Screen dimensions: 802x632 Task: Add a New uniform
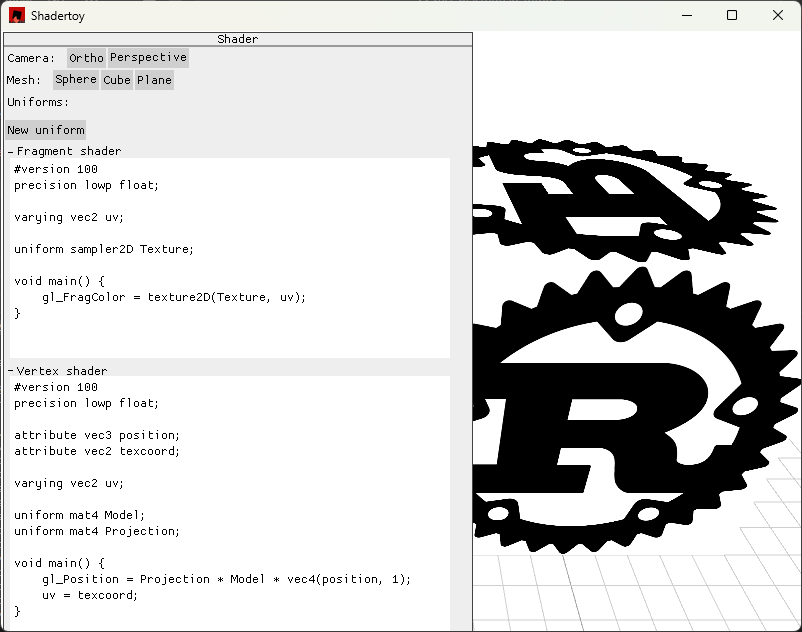[46, 130]
